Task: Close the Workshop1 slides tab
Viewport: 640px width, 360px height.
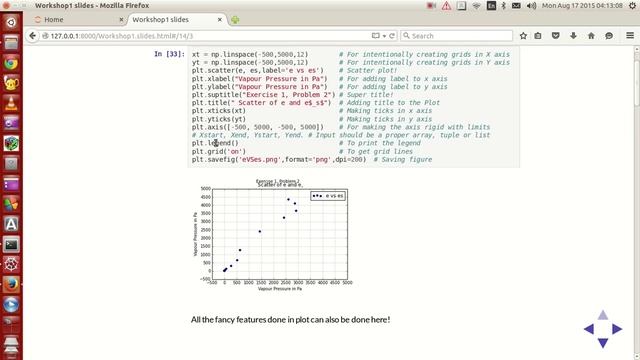Action: (220, 20)
